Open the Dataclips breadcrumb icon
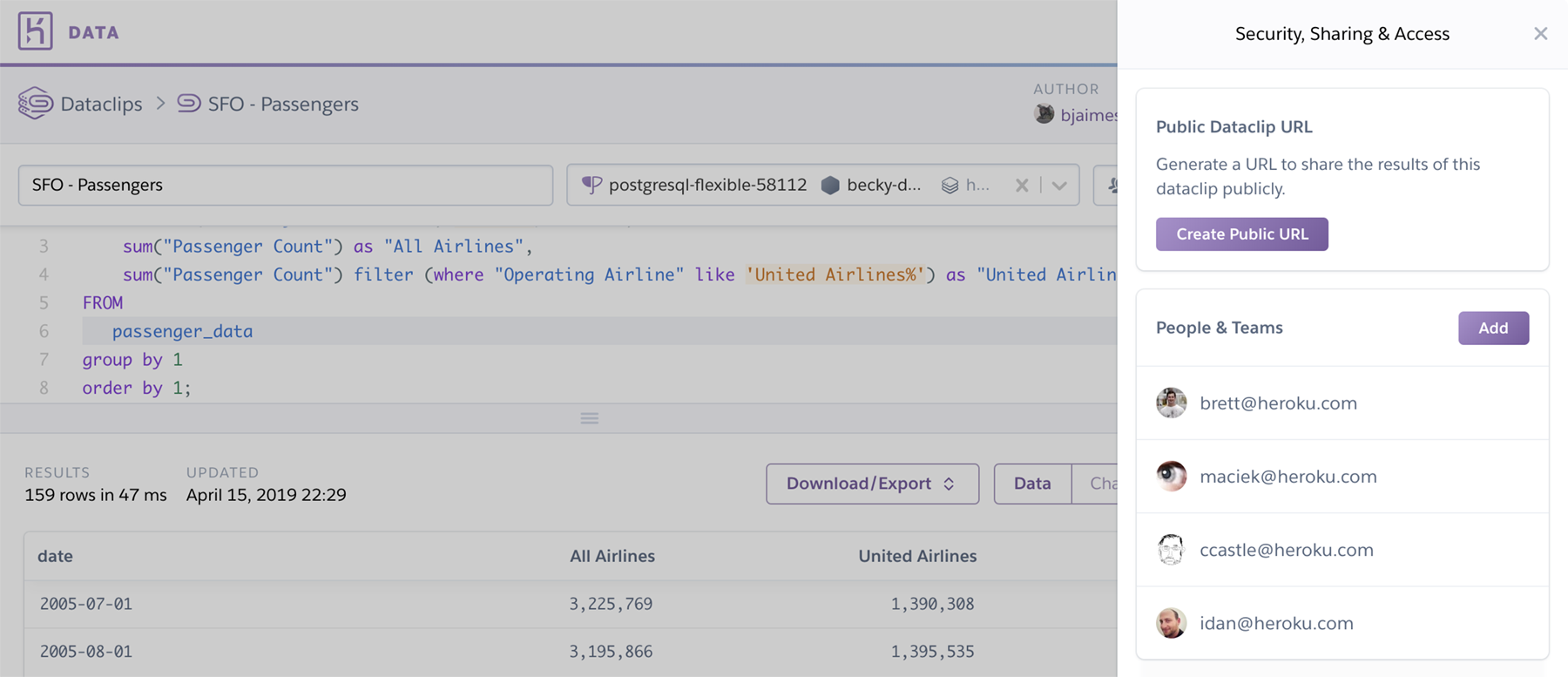 [x=36, y=104]
